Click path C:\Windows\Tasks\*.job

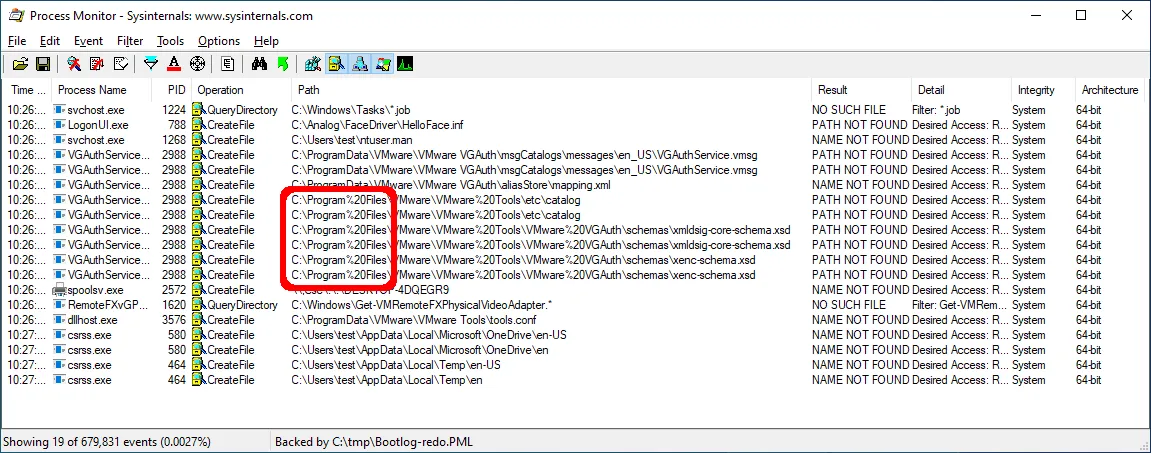point(350,110)
